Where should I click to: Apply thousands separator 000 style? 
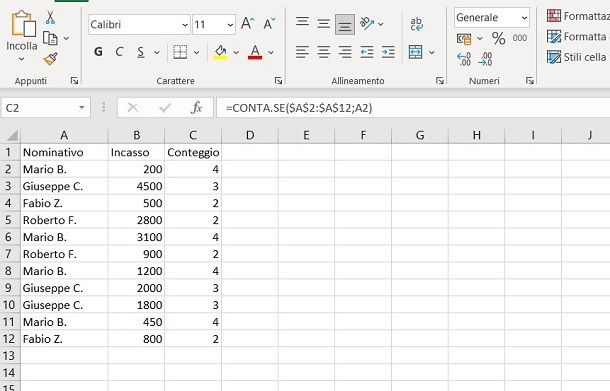[520, 38]
